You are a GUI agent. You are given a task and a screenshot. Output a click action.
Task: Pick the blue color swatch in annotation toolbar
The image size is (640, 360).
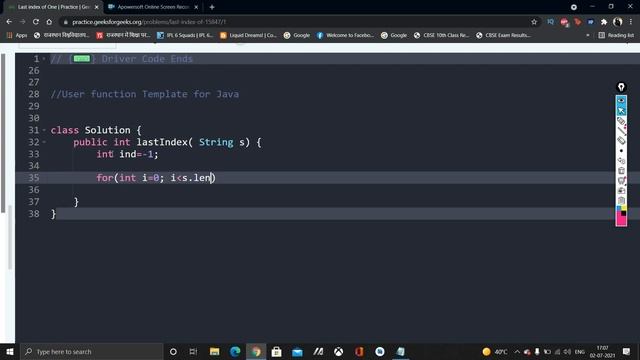[618, 208]
